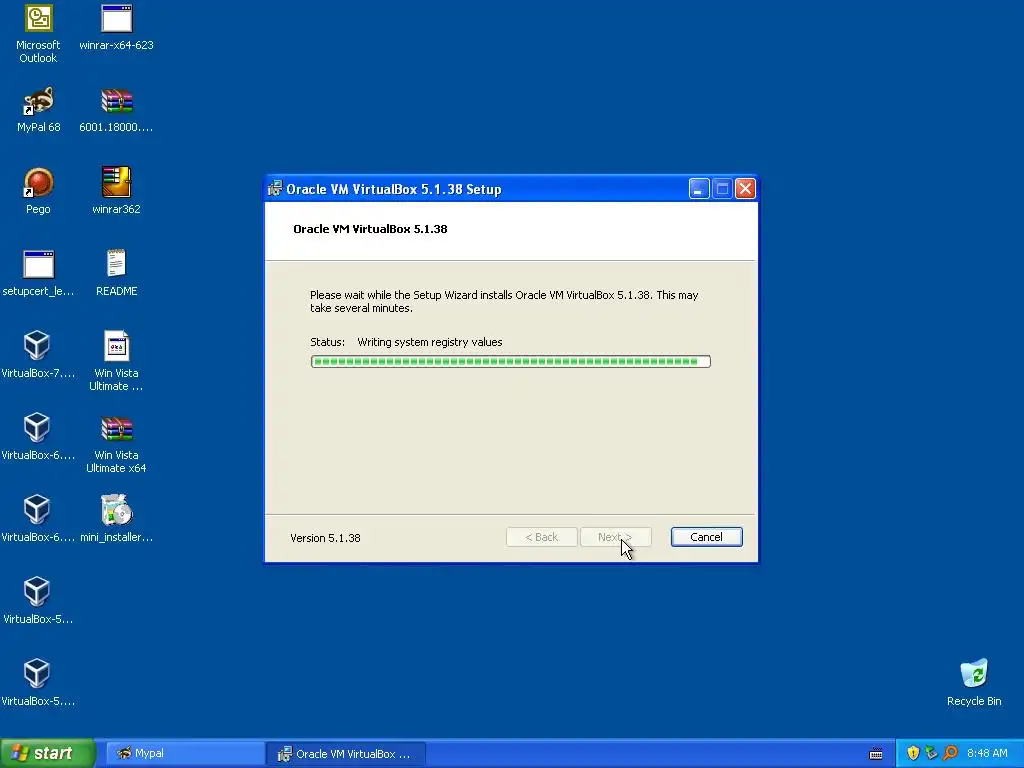The image size is (1024, 768).
Task: Open the yellow security shield tray icon
Action: pyautogui.click(x=913, y=753)
